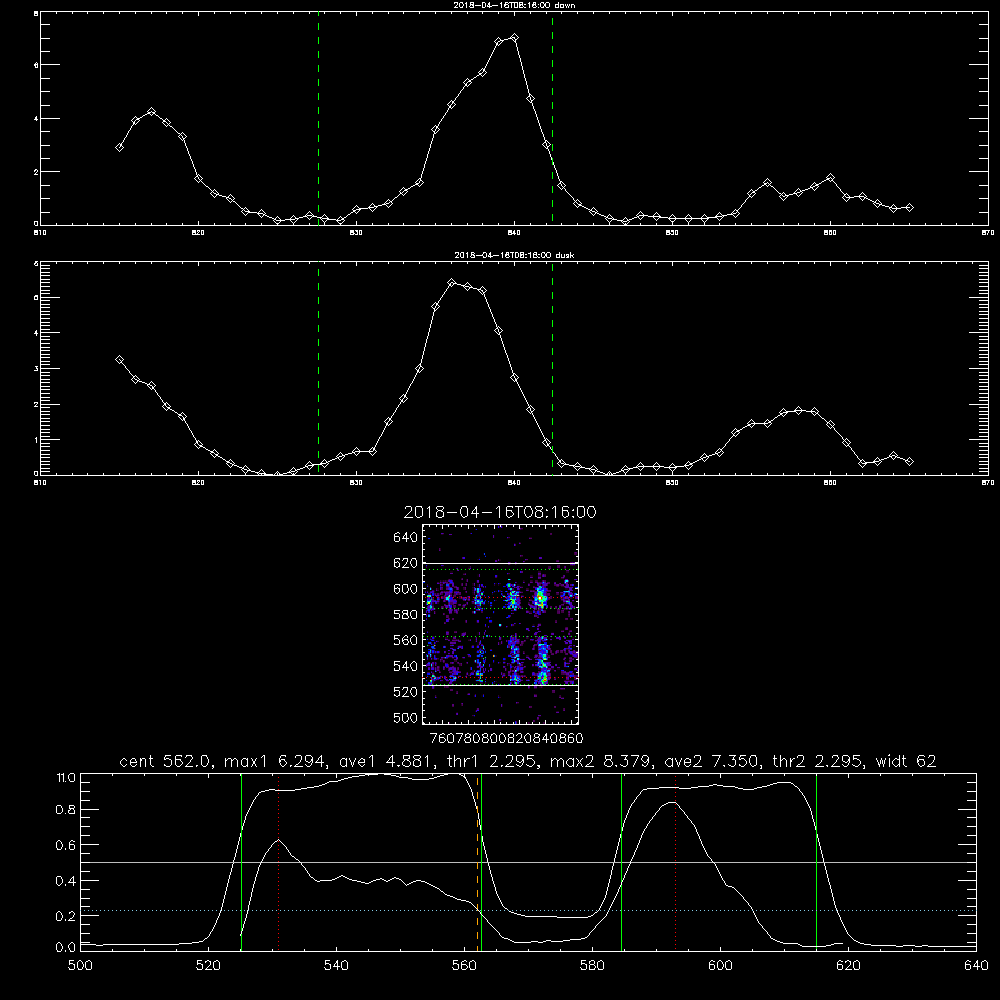Click the "ave2 7.350" value in stats line
Screen dimensions: 1000x1000
[x=712, y=761]
